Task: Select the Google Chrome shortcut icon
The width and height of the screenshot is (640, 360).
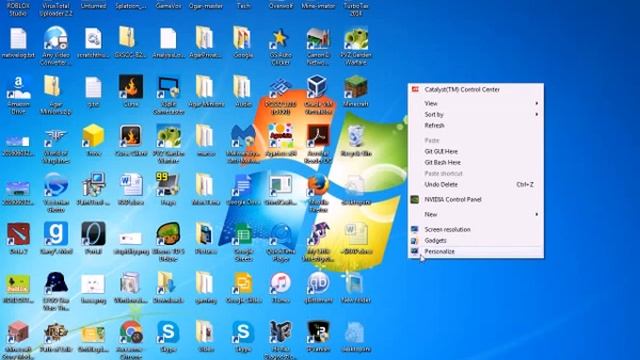Action: (x=131, y=332)
